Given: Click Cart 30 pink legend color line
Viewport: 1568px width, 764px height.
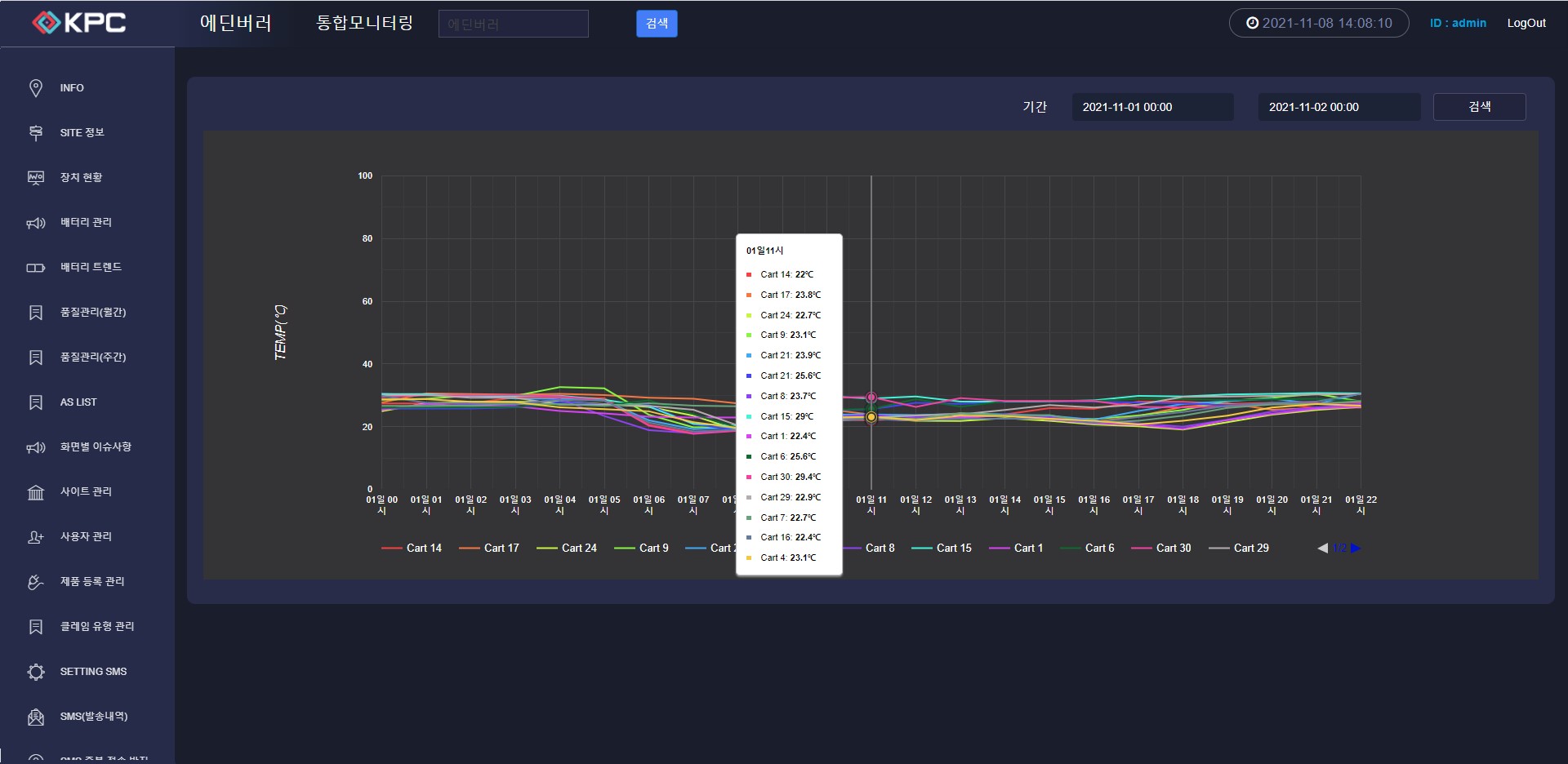Looking at the screenshot, I should point(1141,549).
